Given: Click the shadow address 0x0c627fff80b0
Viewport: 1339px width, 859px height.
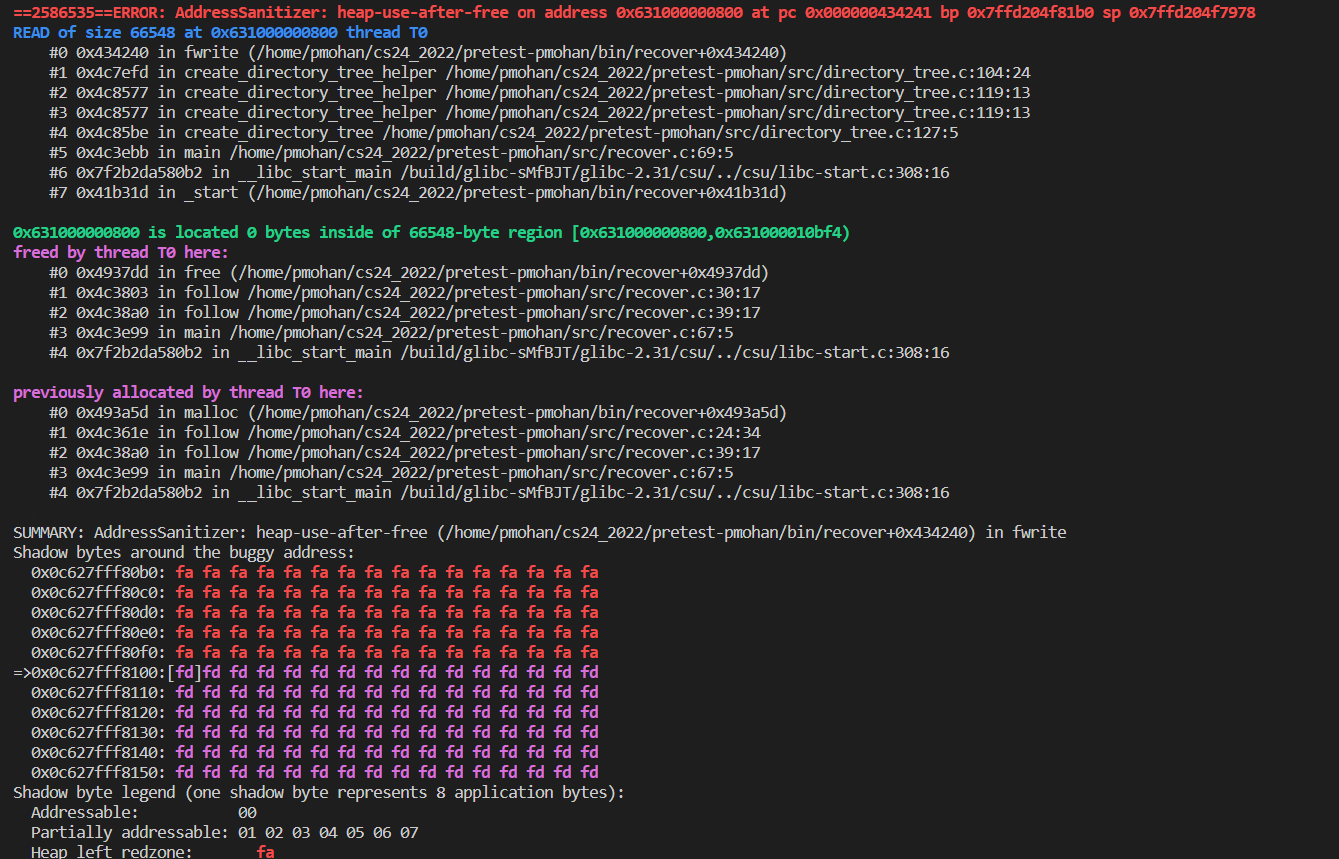Looking at the screenshot, I should [x=99, y=572].
